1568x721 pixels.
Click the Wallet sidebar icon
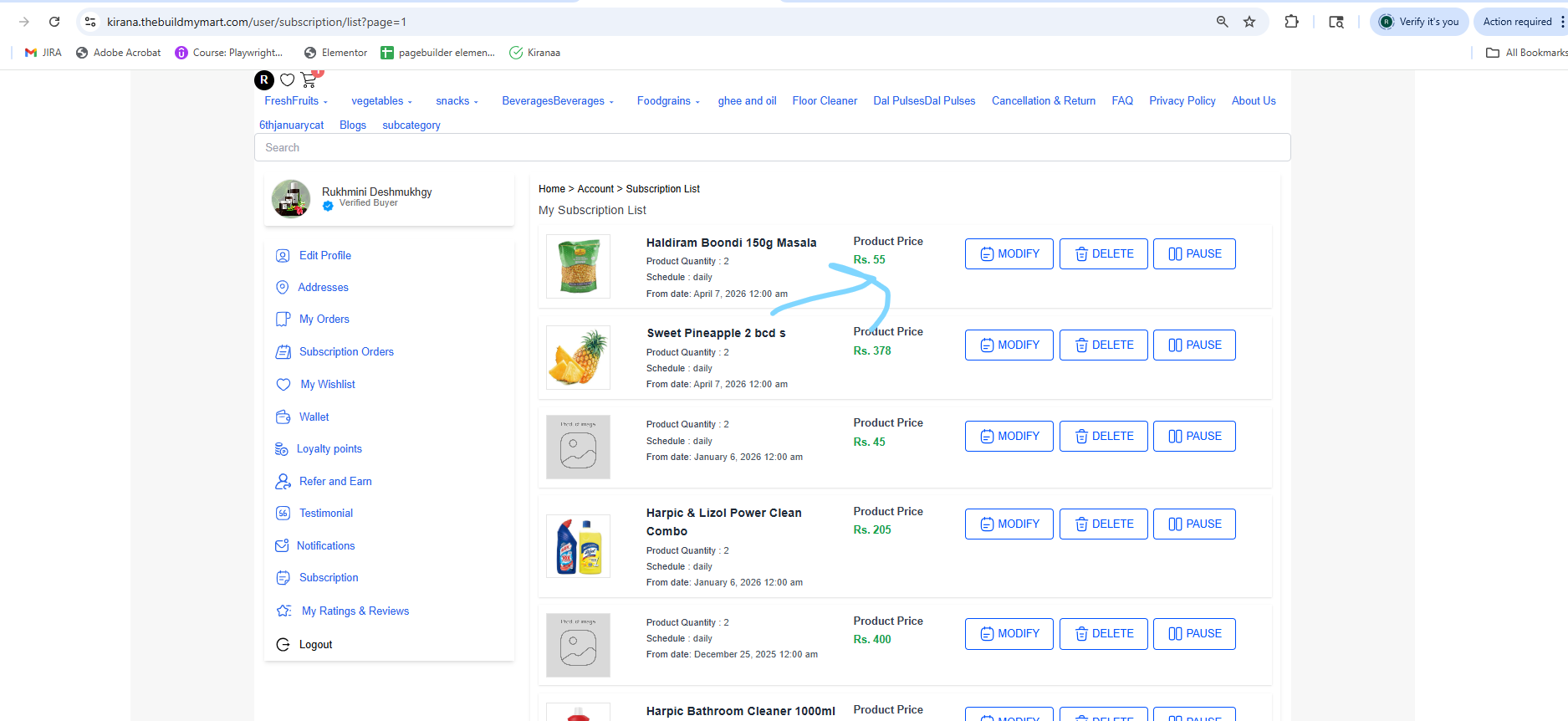pos(283,417)
